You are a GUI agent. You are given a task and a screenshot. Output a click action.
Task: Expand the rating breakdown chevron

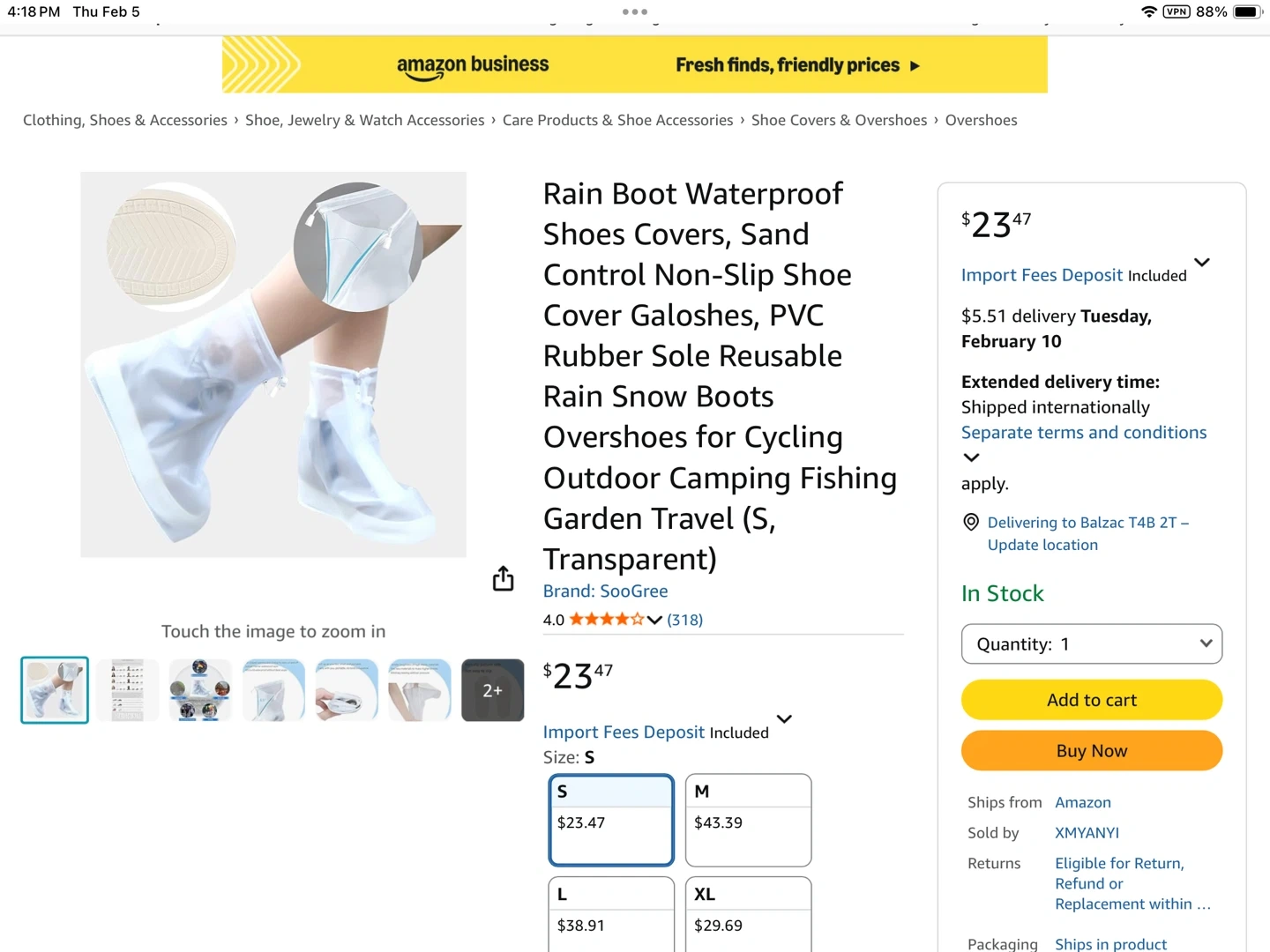click(654, 620)
